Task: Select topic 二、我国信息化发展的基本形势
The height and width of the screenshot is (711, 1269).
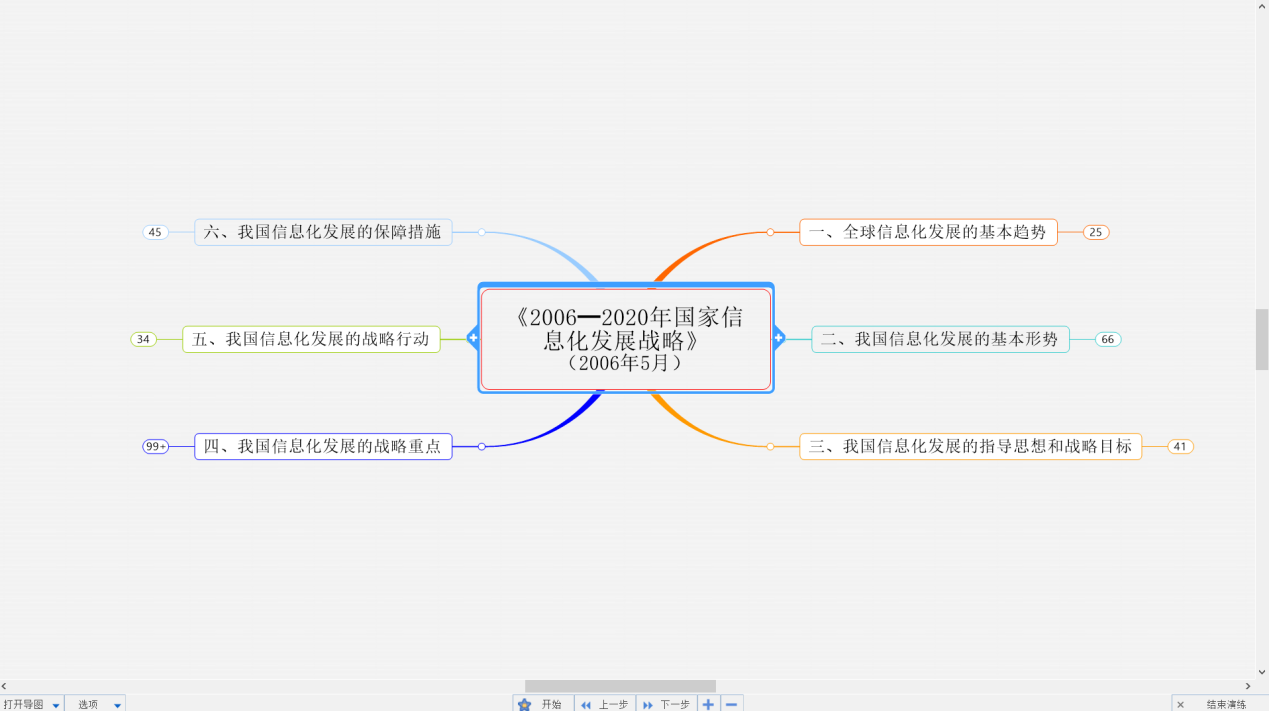Action: pos(940,339)
